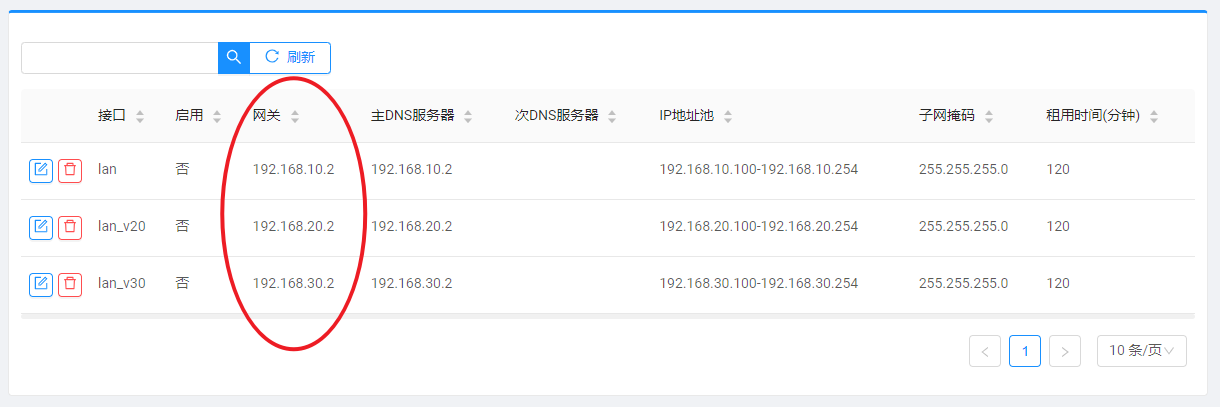Delete the lan_v30 DHCP entry
1220x407 pixels.
coord(70,284)
